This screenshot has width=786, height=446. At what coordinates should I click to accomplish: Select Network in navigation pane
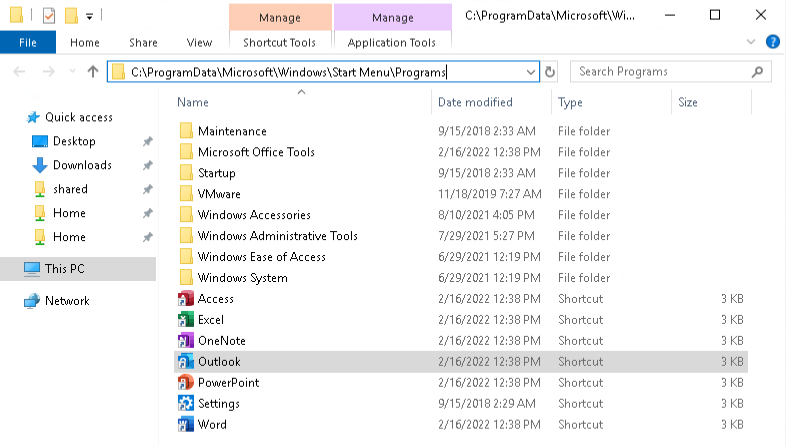pyautogui.click(x=67, y=301)
